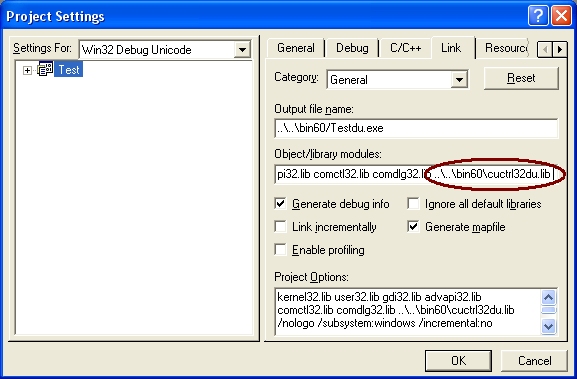Click into Object/library modules field

click(x=416, y=174)
